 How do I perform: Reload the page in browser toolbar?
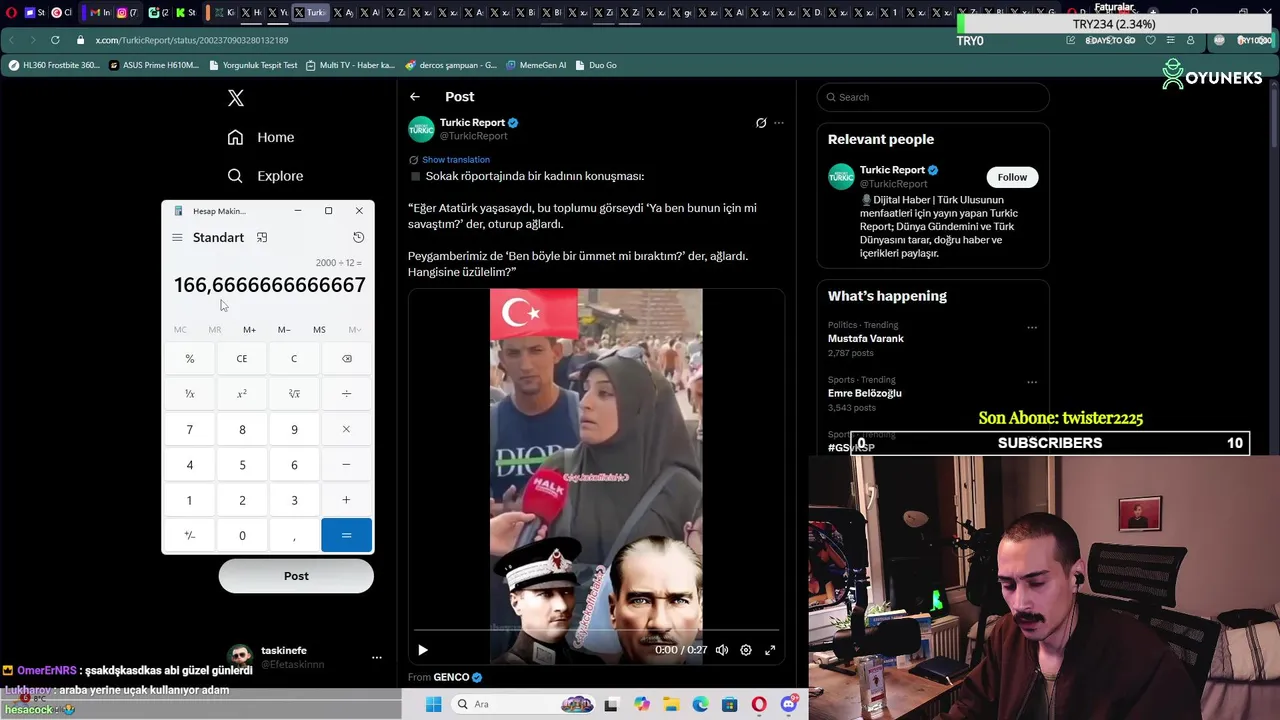pyautogui.click(x=54, y=40)
